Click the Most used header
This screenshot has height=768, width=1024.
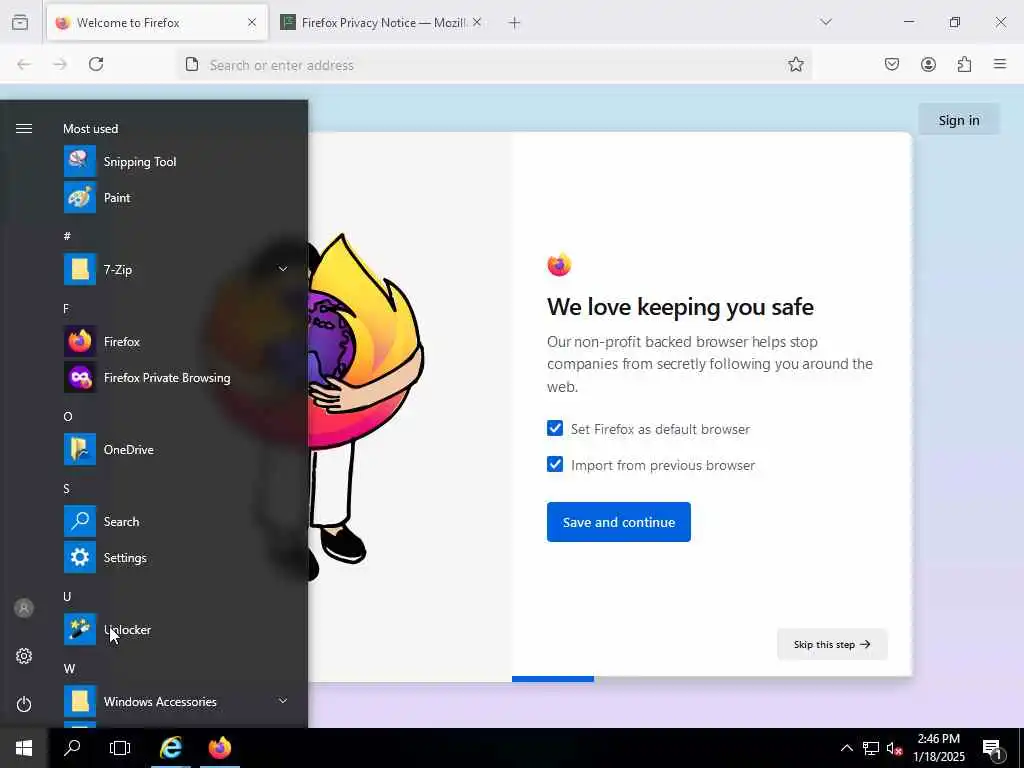click(90, 129)
